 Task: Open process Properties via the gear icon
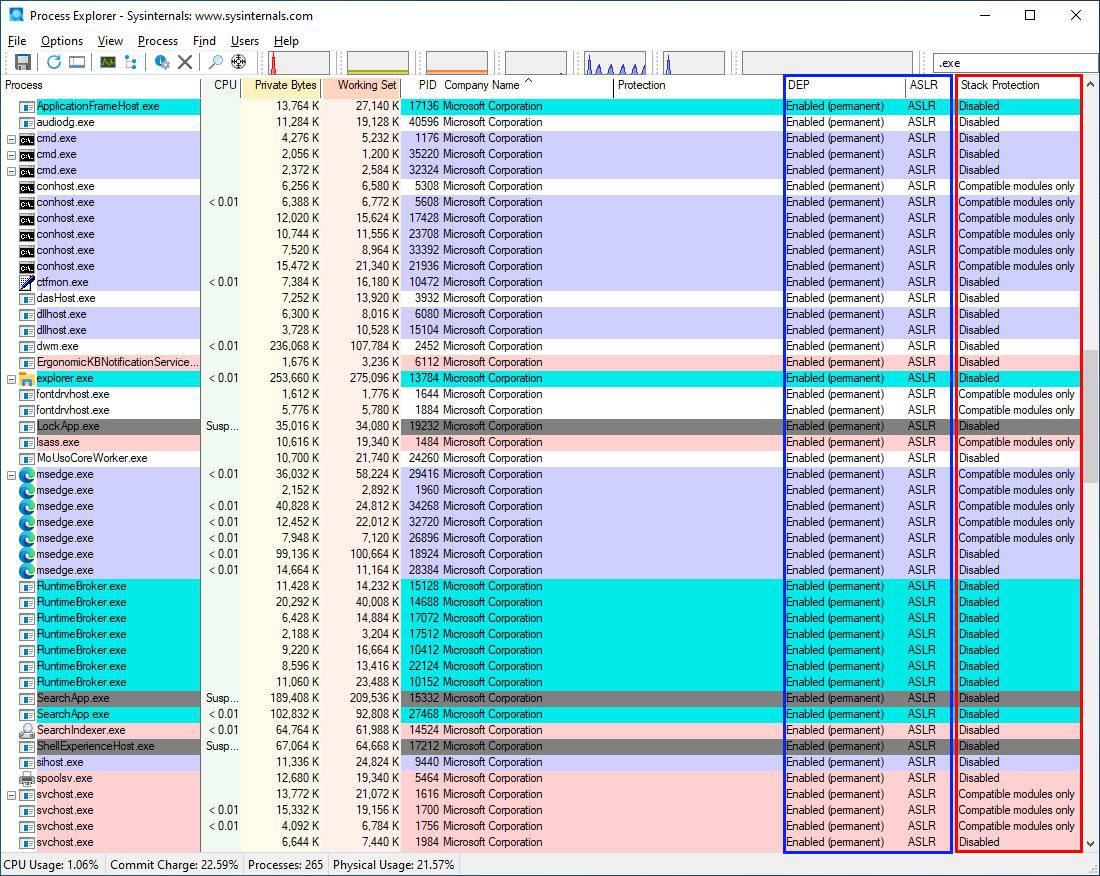[162, 62]
